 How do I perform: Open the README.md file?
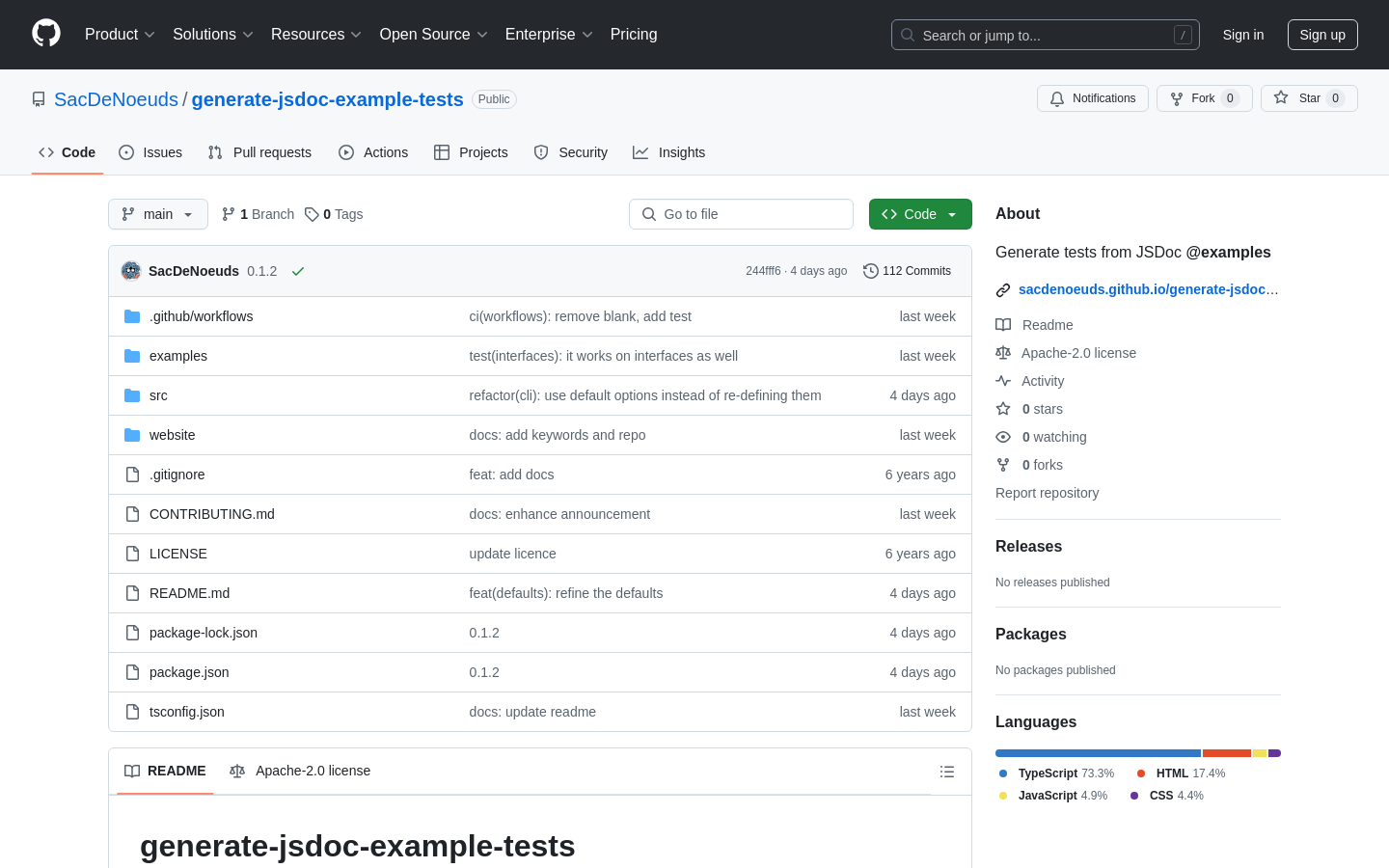click(189, 593)
